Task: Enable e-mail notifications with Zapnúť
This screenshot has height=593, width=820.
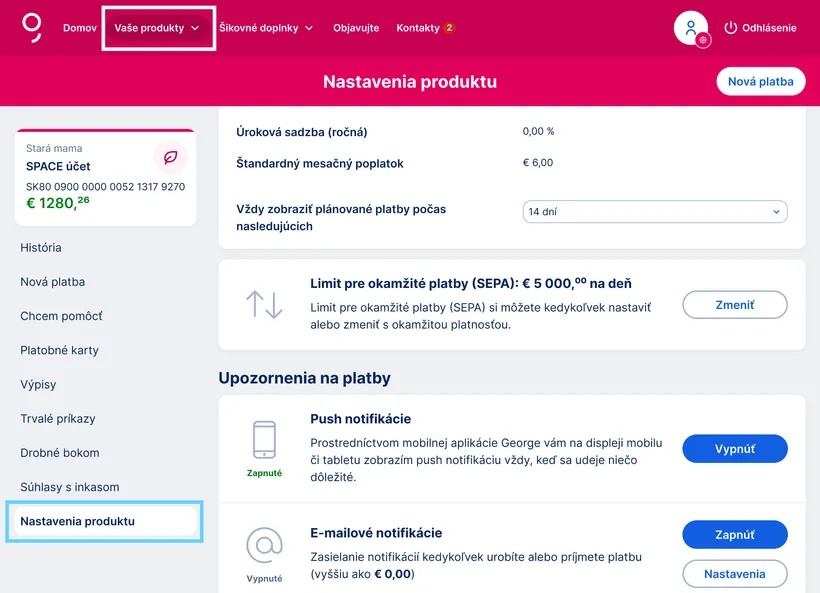Action: pos(734,535)
